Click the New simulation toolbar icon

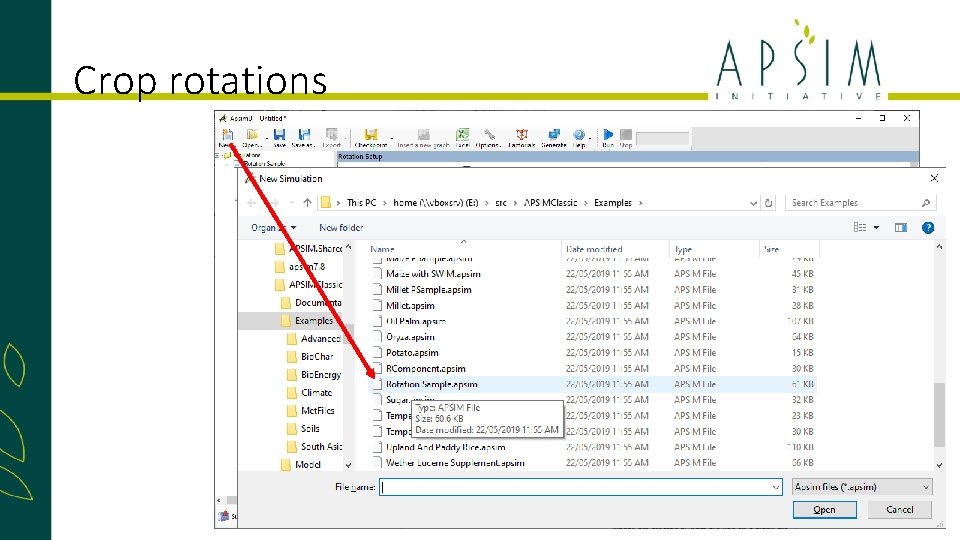point(227,135)
